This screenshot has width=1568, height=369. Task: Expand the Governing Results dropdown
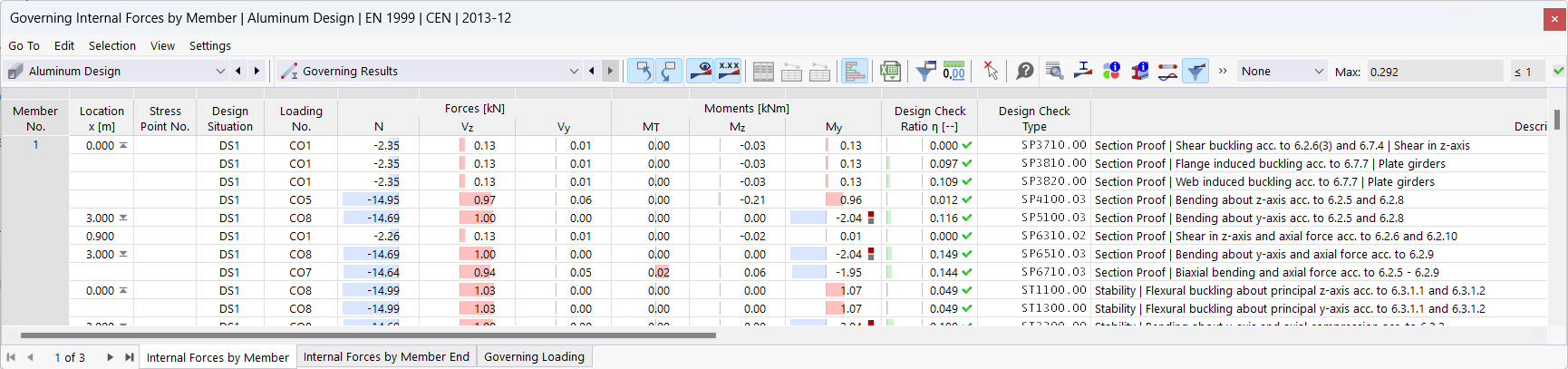[573, 71]
